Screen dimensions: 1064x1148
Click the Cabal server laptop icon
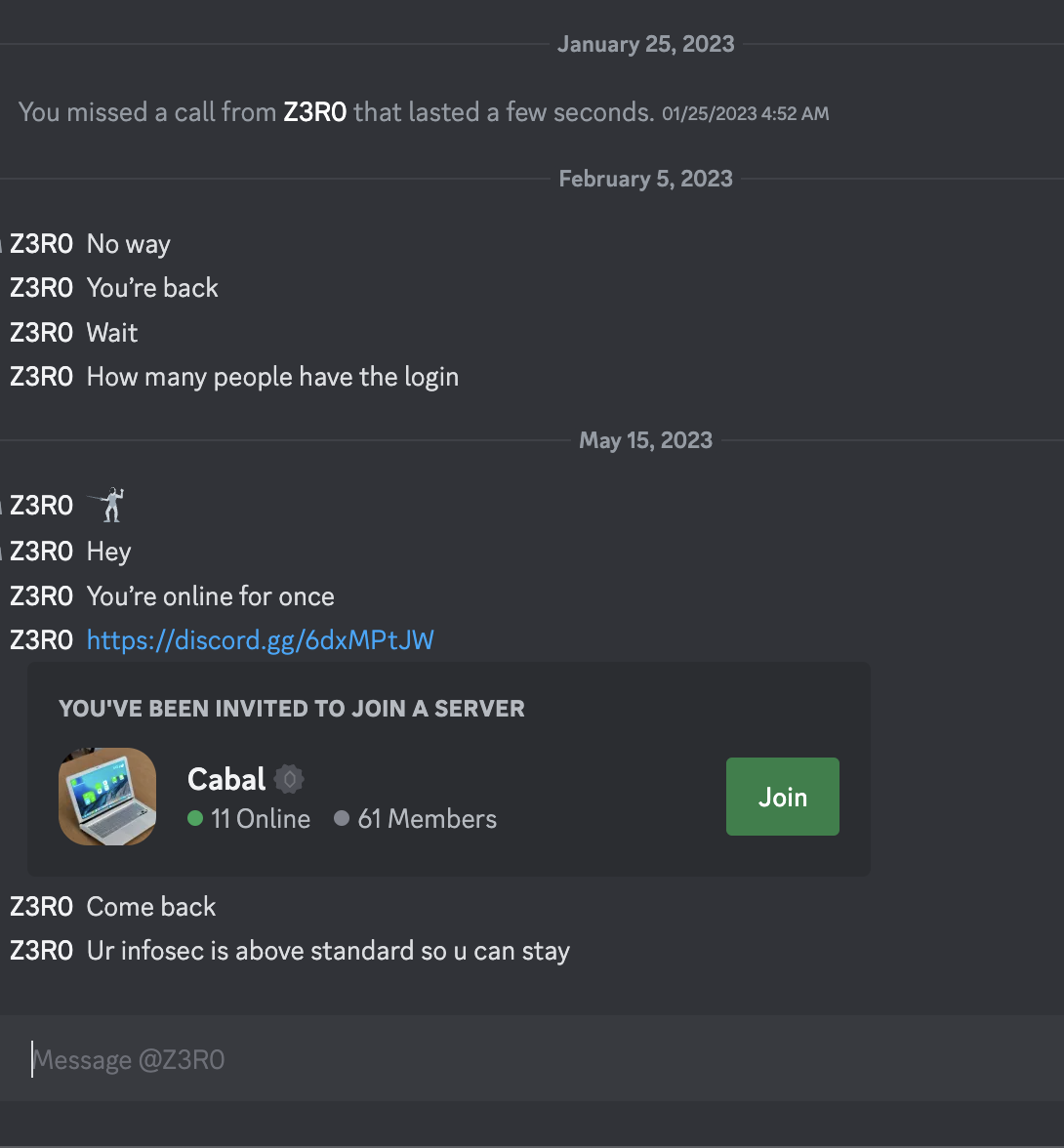point(107,797)
